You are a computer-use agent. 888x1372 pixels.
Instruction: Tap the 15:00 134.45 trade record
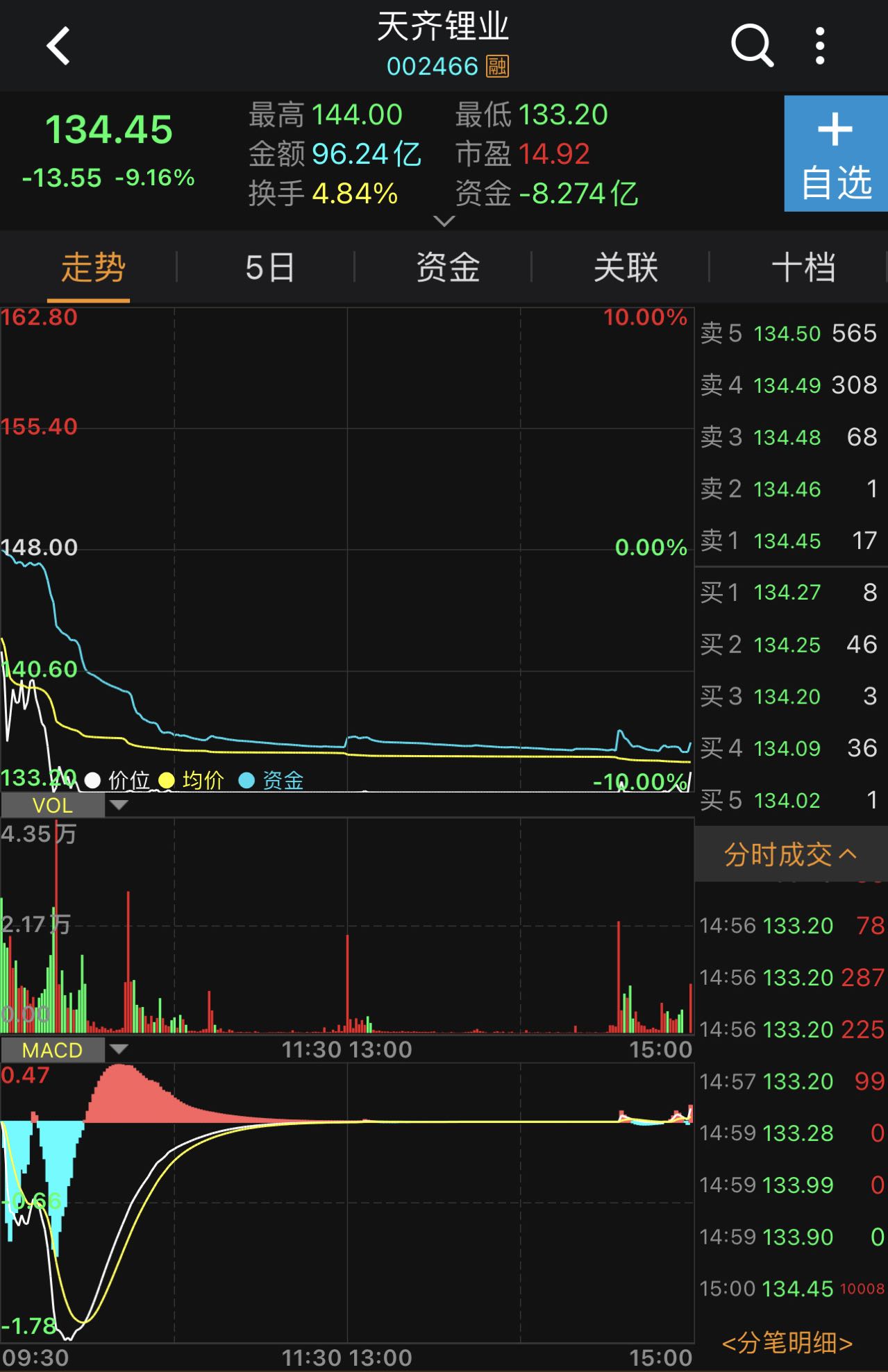click(x=790, y=1289)
